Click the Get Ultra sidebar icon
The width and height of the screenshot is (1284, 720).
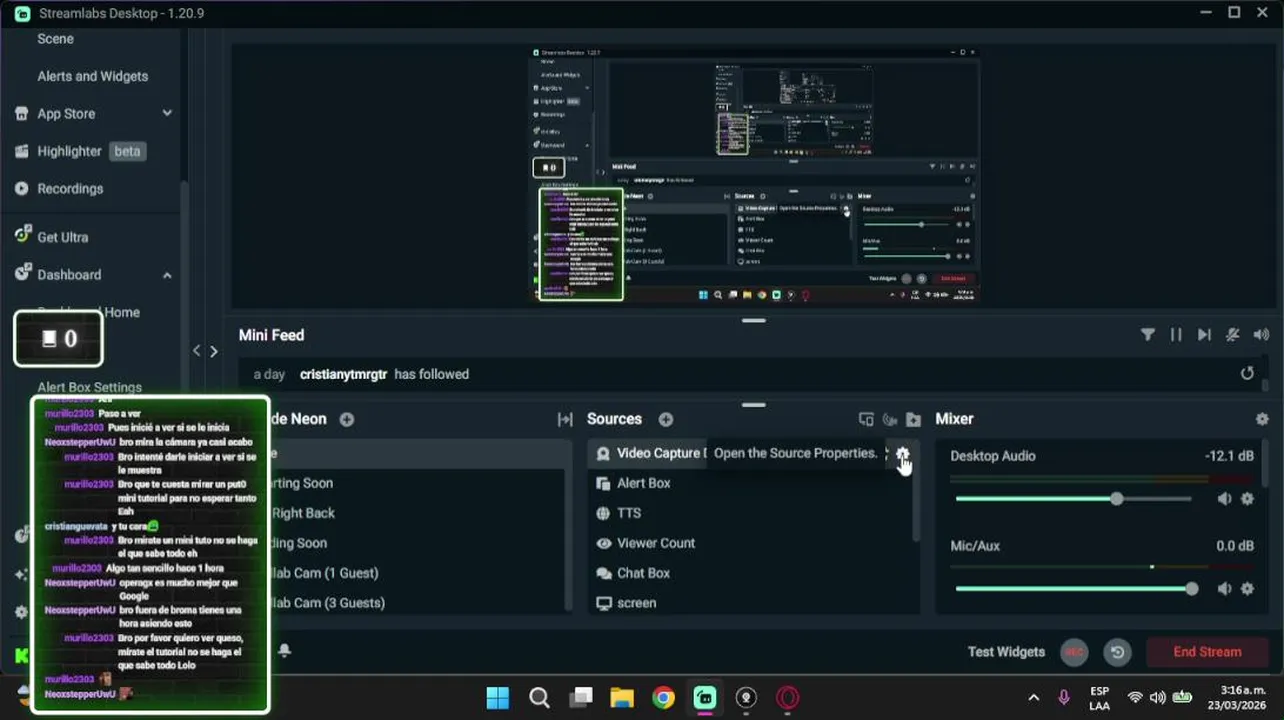(x=21, y=236)
